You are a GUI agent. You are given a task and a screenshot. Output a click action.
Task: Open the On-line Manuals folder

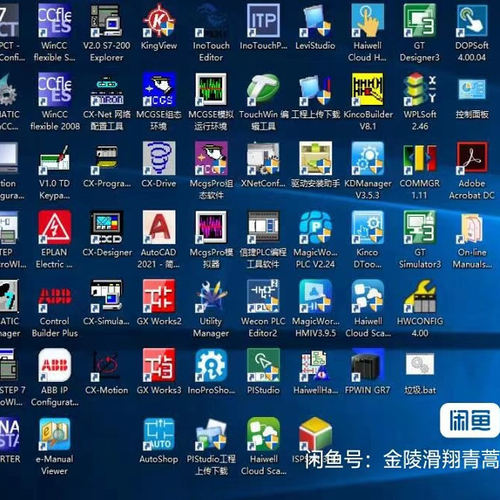coord(472,227)
